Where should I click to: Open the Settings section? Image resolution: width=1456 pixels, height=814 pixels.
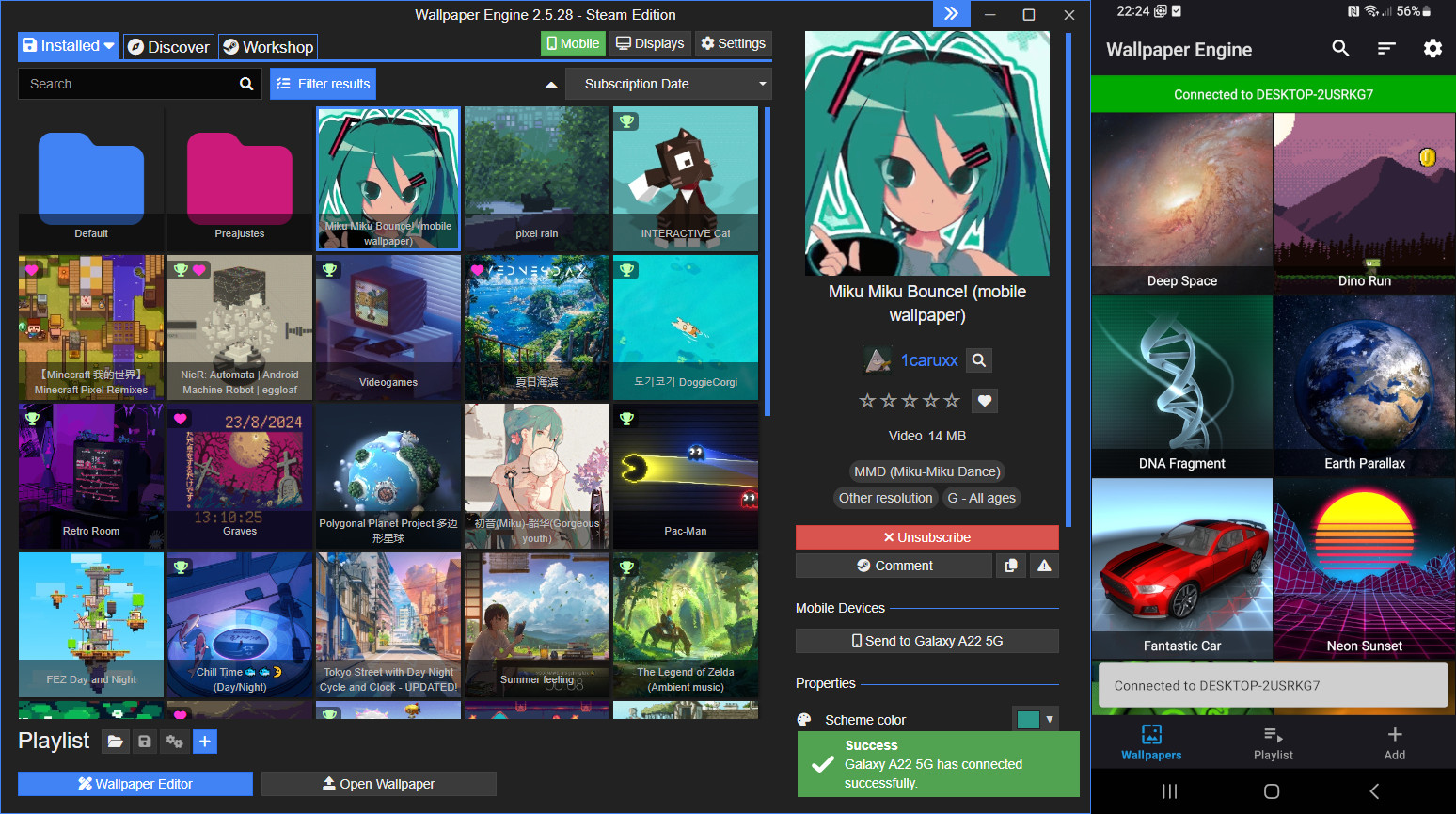coord(734,43)
